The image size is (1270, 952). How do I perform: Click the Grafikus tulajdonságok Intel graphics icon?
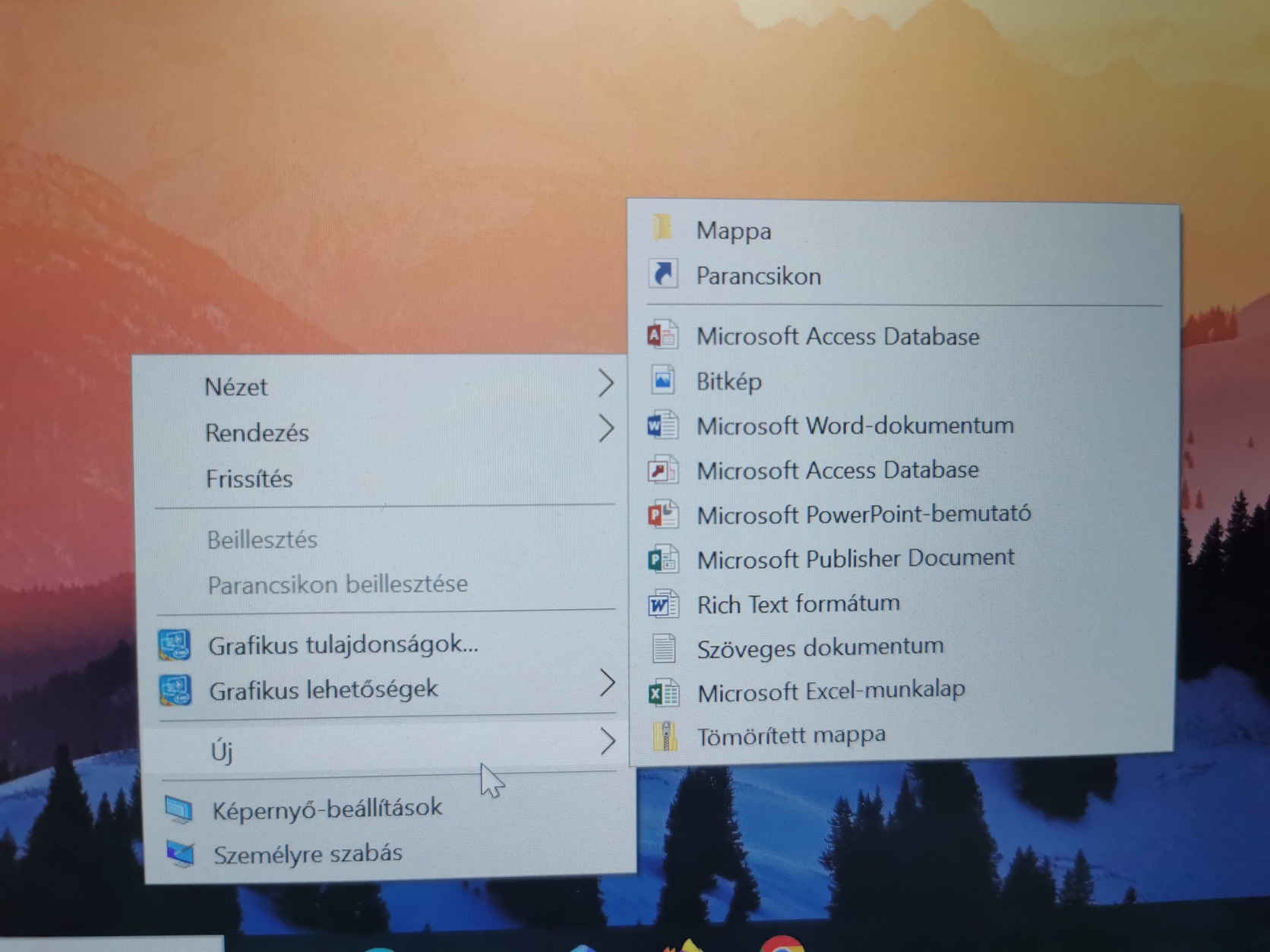[175, 645]
